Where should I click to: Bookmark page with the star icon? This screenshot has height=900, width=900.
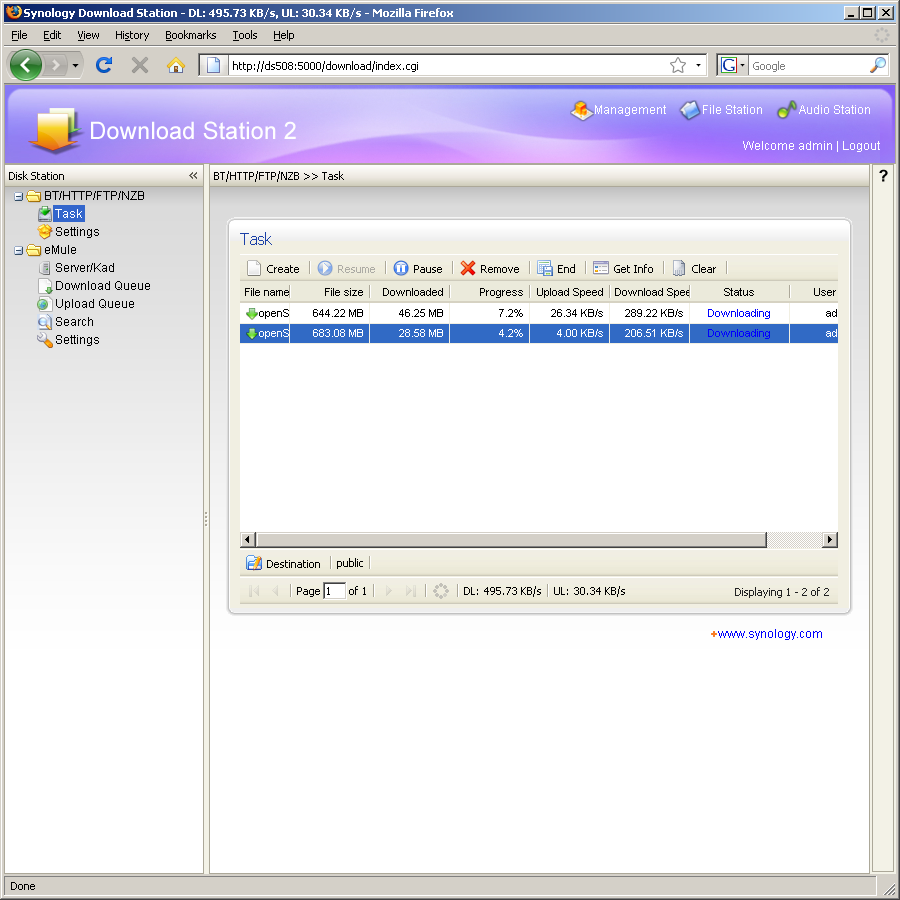[x=678, y=65]
